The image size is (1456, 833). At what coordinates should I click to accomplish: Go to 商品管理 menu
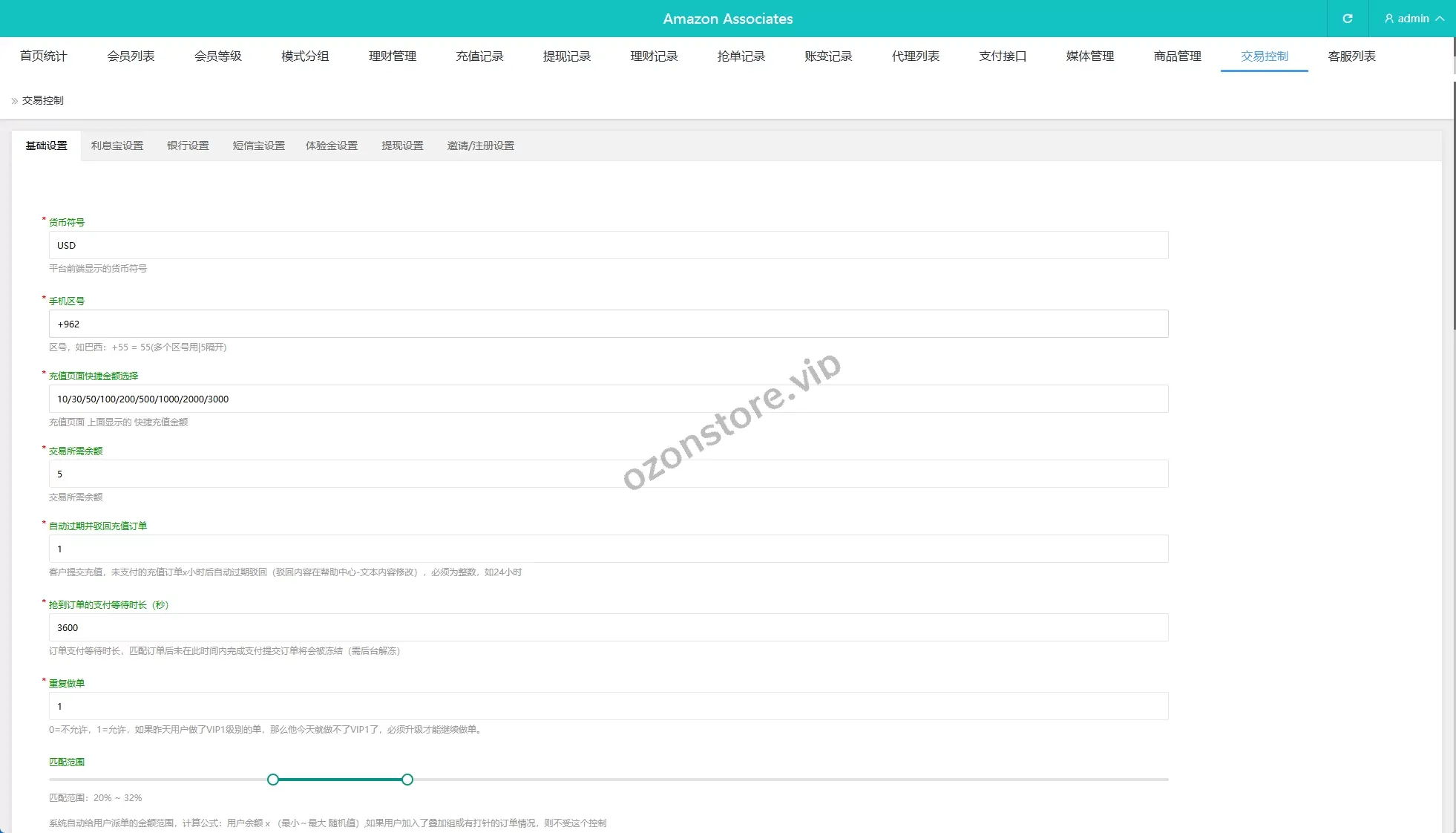(1177, 56)
